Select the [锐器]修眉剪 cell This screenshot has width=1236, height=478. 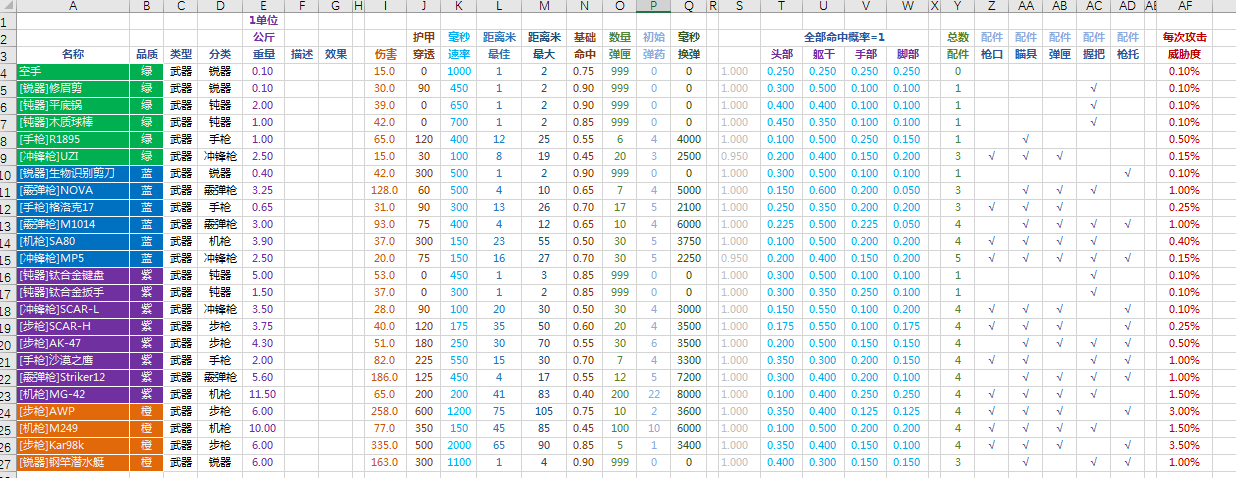[x=73, y=88]
